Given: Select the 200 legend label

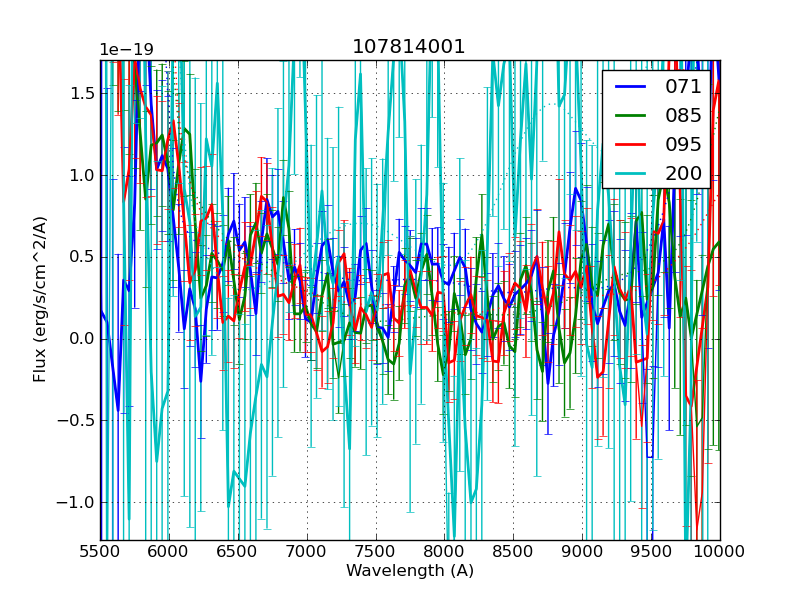Looking at the screenshot, I should [x=683, y=173].
